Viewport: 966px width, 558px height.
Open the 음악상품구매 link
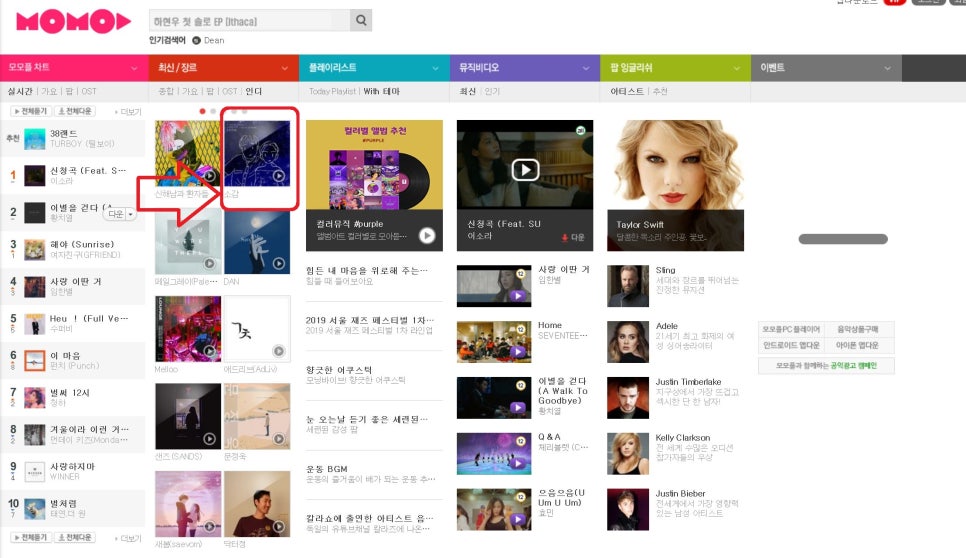click(858, 330)
